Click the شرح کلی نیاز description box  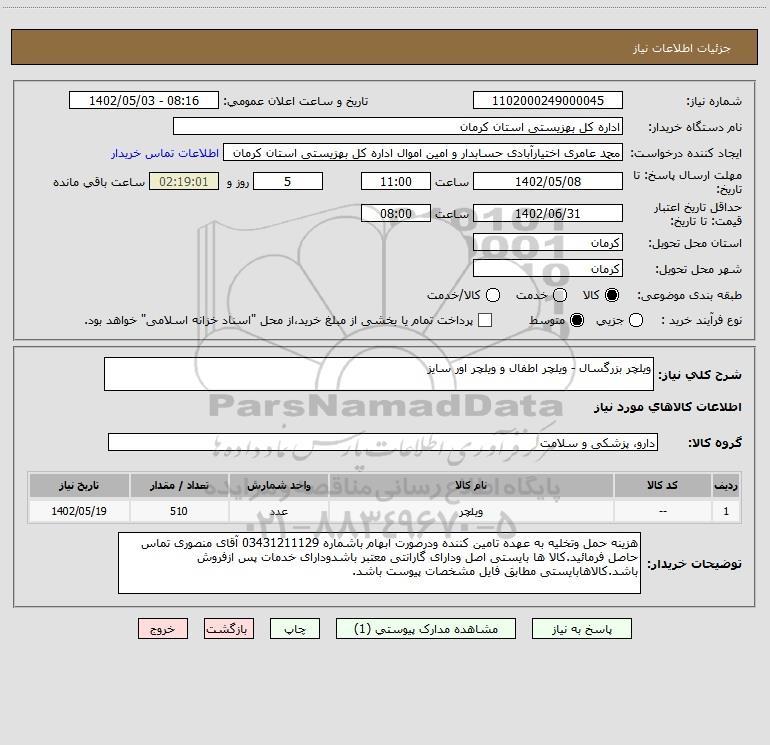(x=379, y=374)
